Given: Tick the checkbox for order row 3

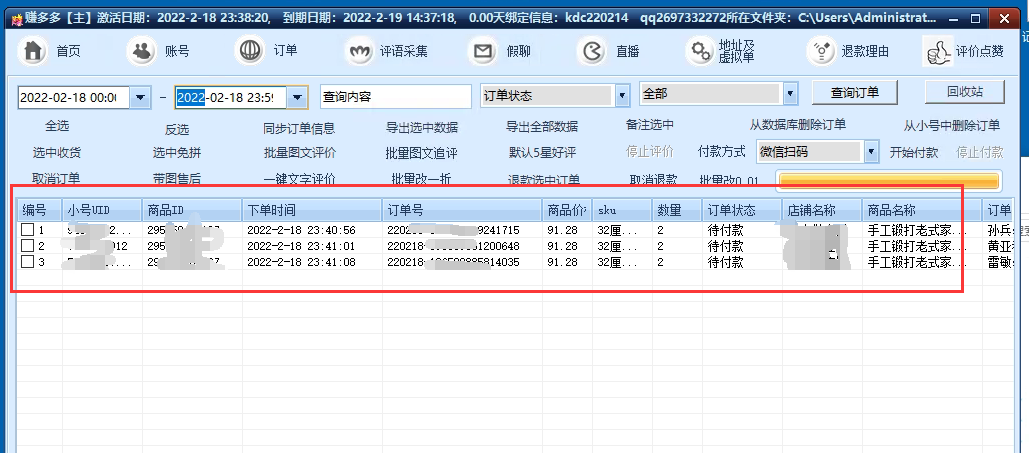Looking at the screenshot, I should (x=27, y=262).
